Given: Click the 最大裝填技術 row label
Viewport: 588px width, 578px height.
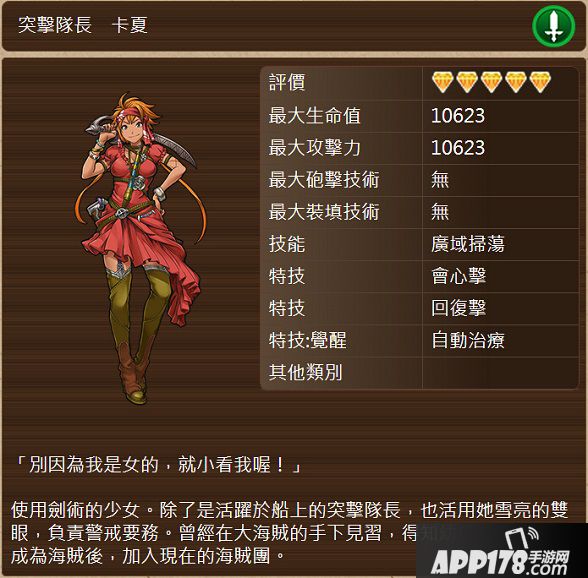Looking at the screenshot, I should pos(324,212).
